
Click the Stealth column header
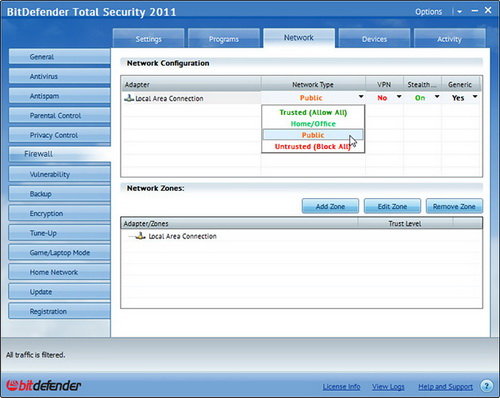(x=422, y=85)
